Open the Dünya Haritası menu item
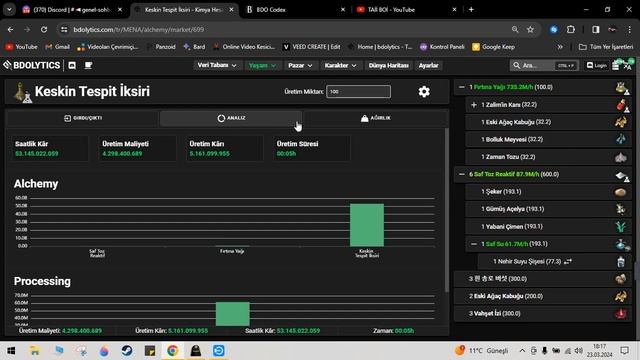This screenshot has width=640, height=360. pos(388,65)
